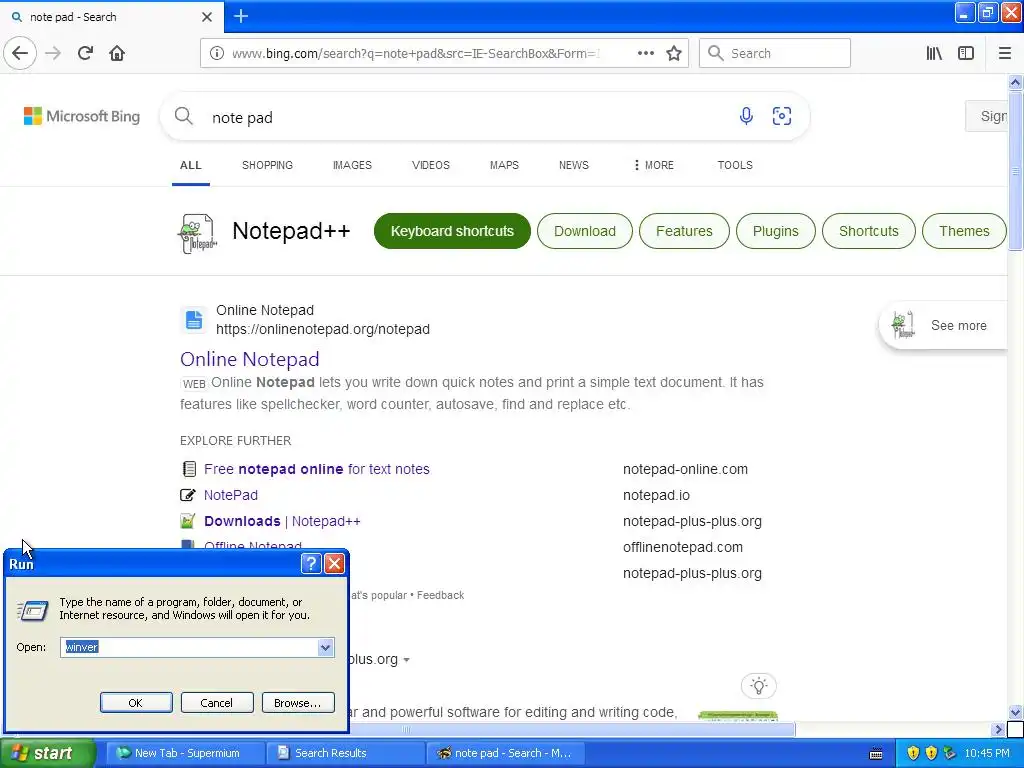Reload the current page
The width and height of the screenshot is (1024, 768).
point(85,53)
